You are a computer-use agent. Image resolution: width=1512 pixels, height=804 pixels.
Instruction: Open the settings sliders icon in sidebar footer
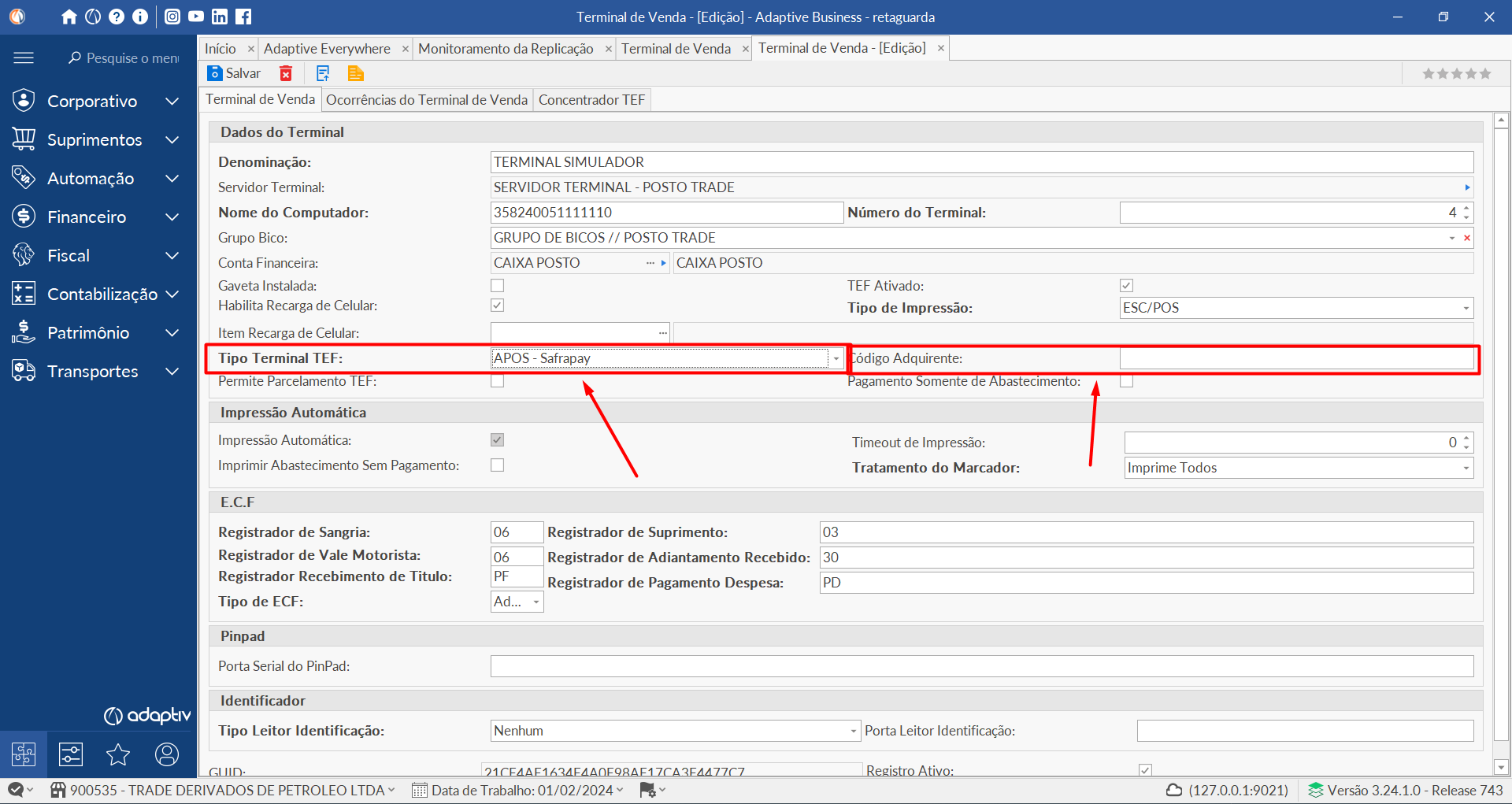(x=71, y=754)
